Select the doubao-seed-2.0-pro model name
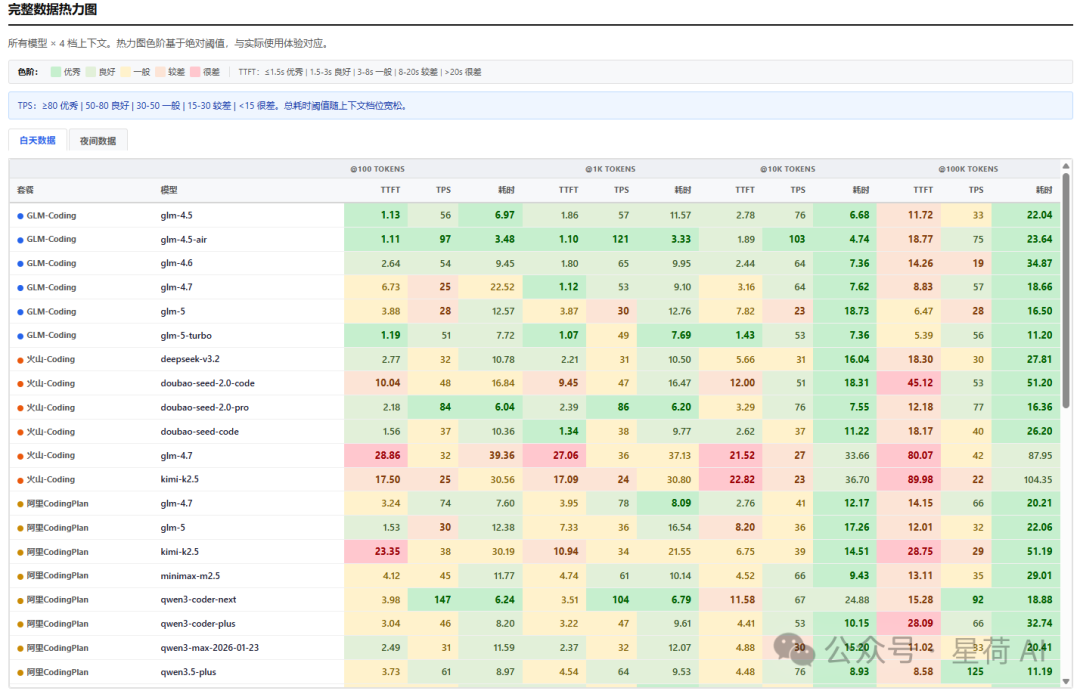 tap(205, 408)
